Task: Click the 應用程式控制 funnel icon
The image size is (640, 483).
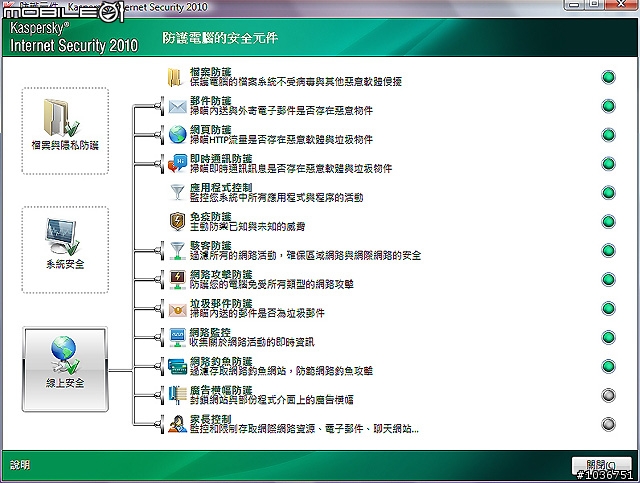Action: (x=177, y=192)
